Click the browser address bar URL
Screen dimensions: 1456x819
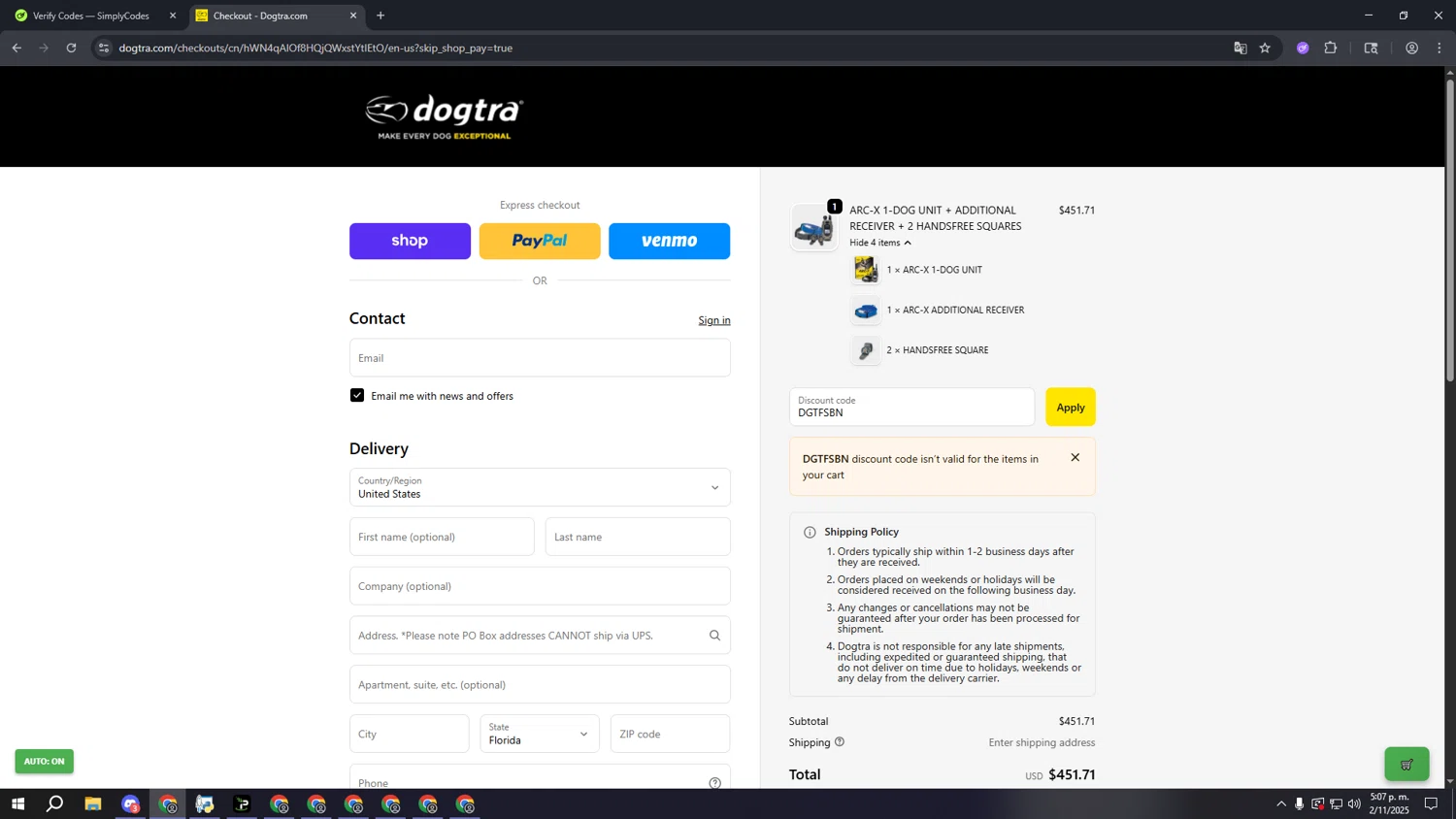[x=315, y=48]
